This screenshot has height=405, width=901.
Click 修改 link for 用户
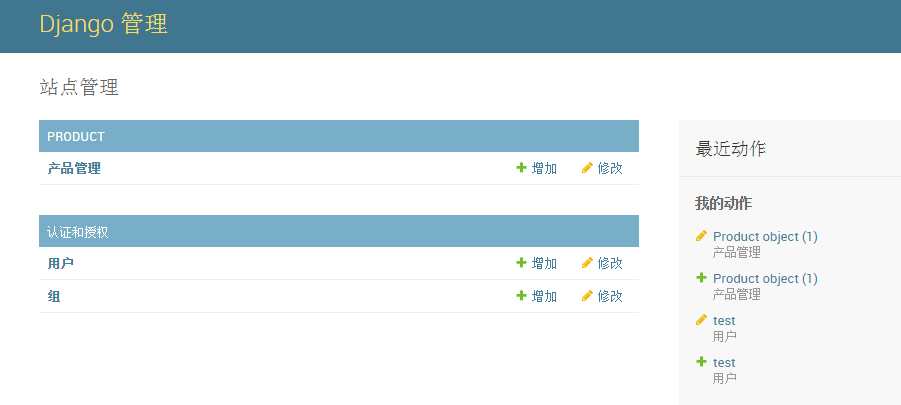point(610,263)
